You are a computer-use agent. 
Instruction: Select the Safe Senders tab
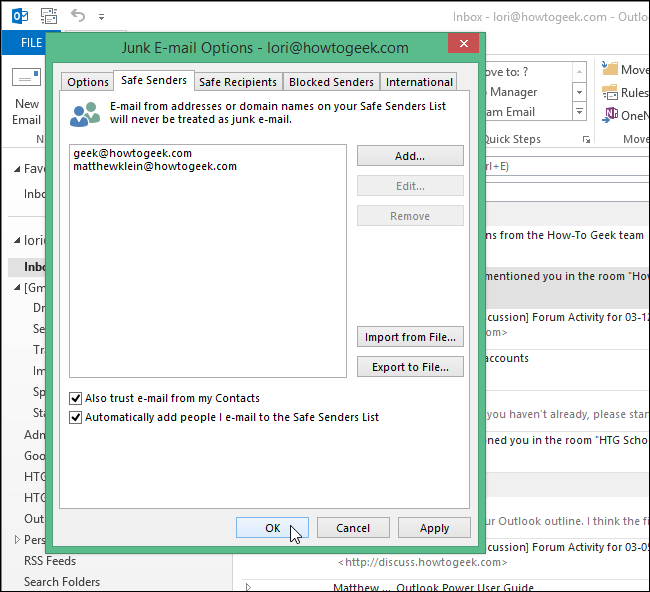154,80
